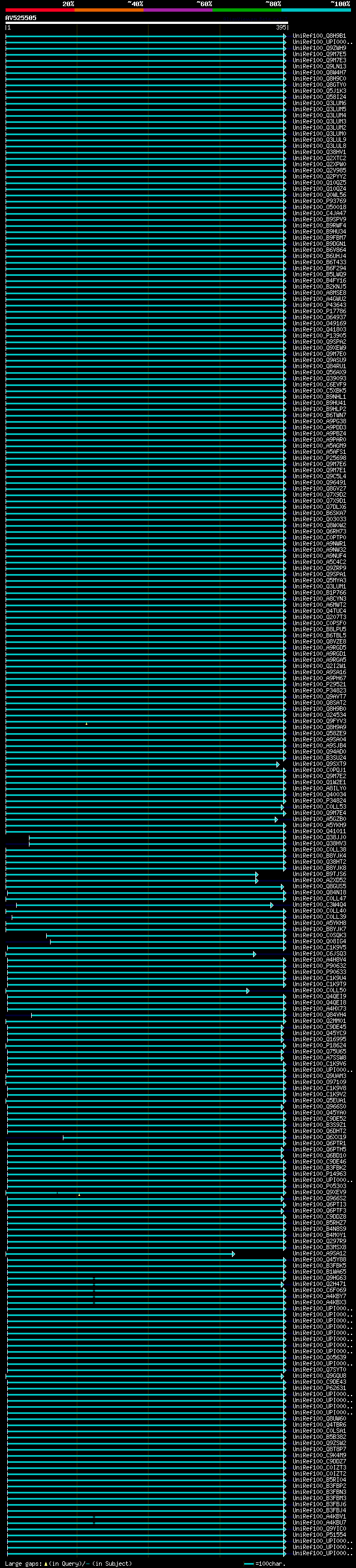Select hit label UniRef100_C3W4Q4

coord(319,904)
